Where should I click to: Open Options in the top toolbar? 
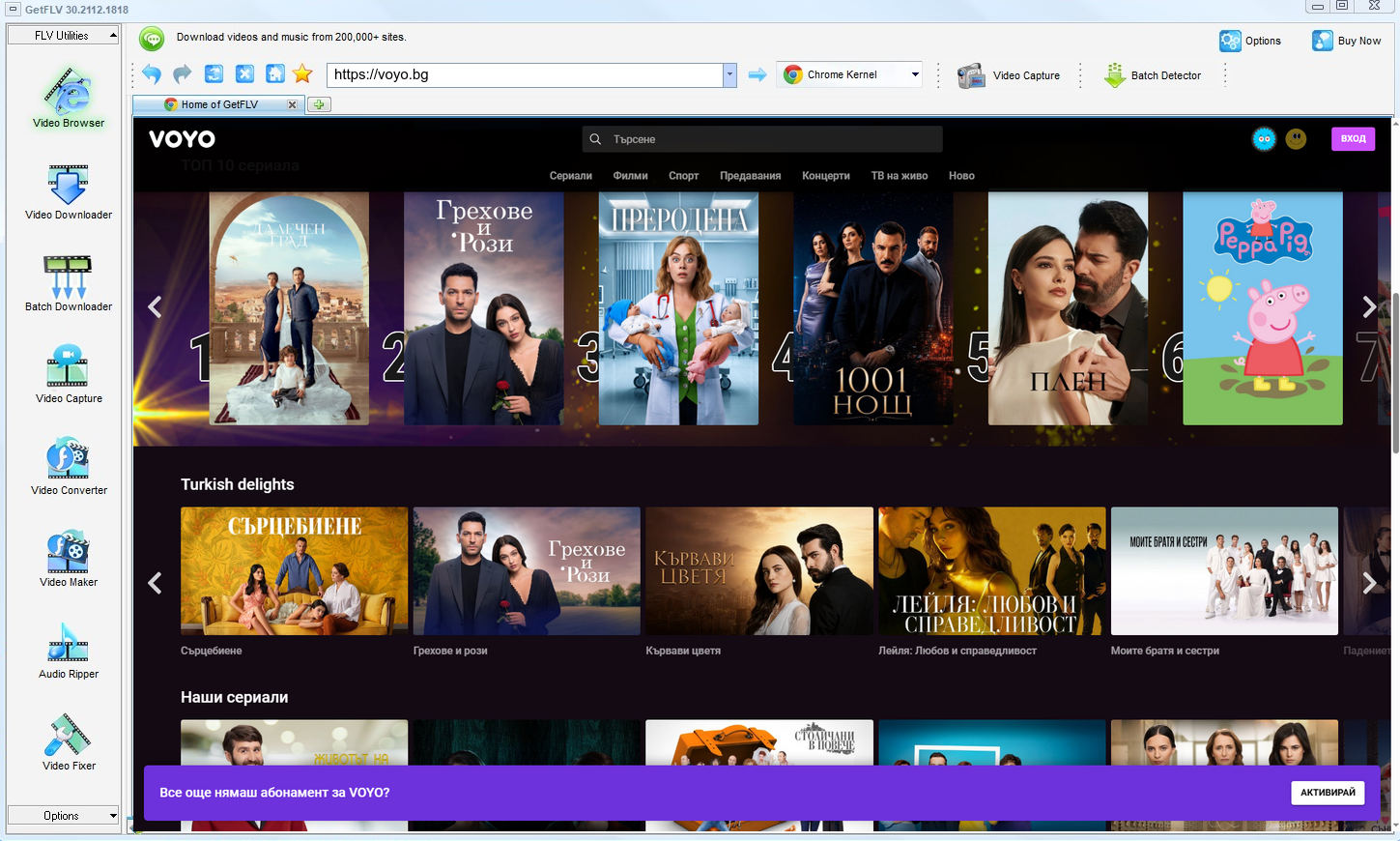(x=1250, y=41)
